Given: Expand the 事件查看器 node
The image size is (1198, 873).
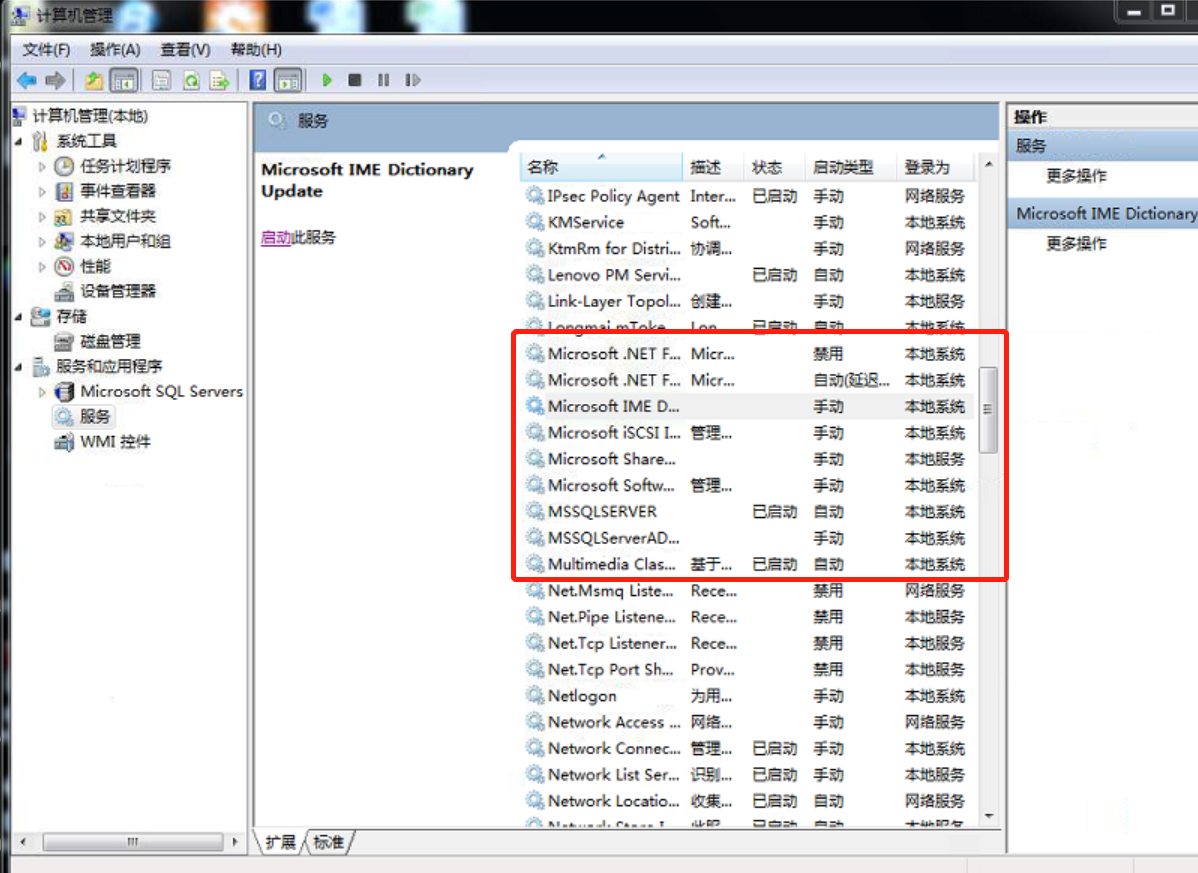Looking at the screenshot, I should pos(42,192).
